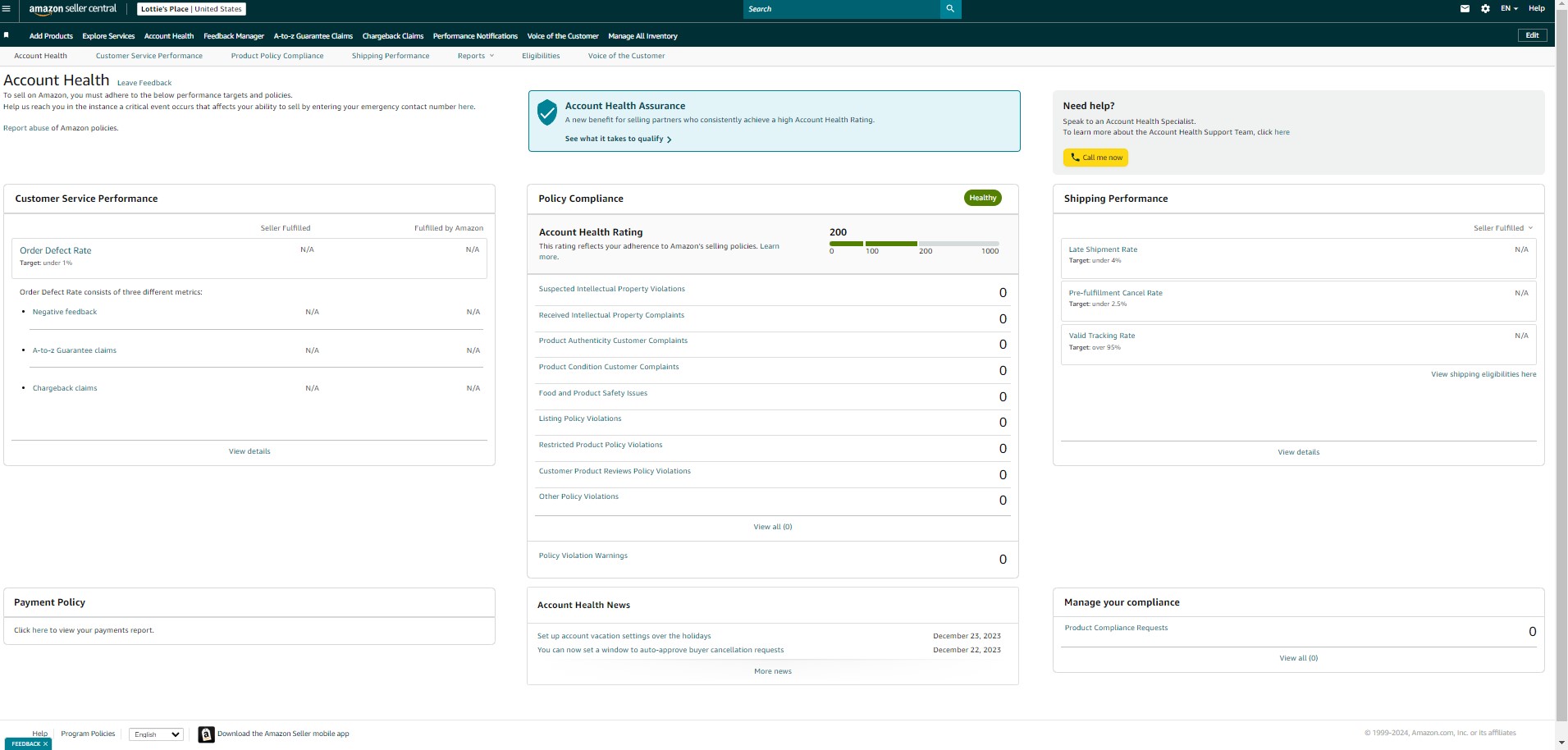Click the Amazon Seller Central logo

click(x=73, y=9)
